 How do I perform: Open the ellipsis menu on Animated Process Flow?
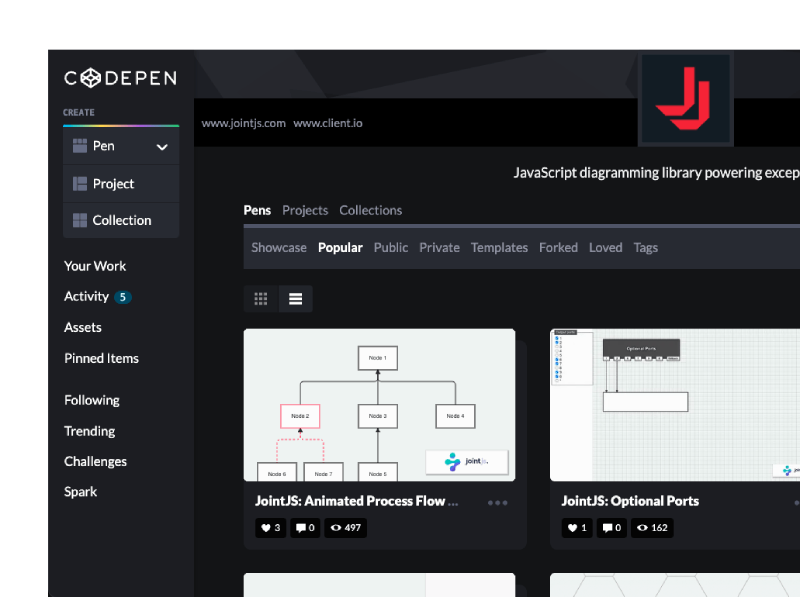click(x=497, y=503)
